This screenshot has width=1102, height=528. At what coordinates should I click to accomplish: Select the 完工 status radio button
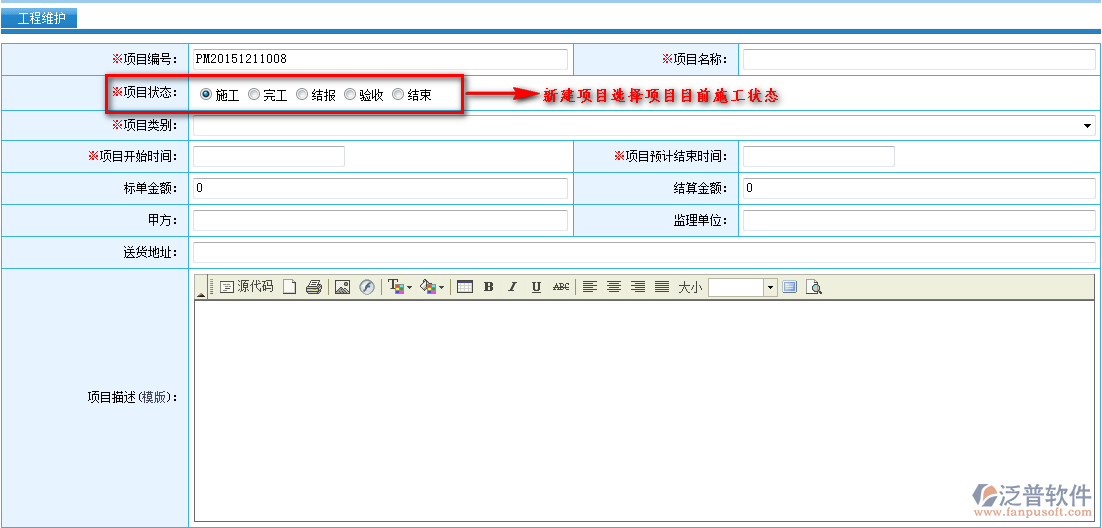click(254, 94)
